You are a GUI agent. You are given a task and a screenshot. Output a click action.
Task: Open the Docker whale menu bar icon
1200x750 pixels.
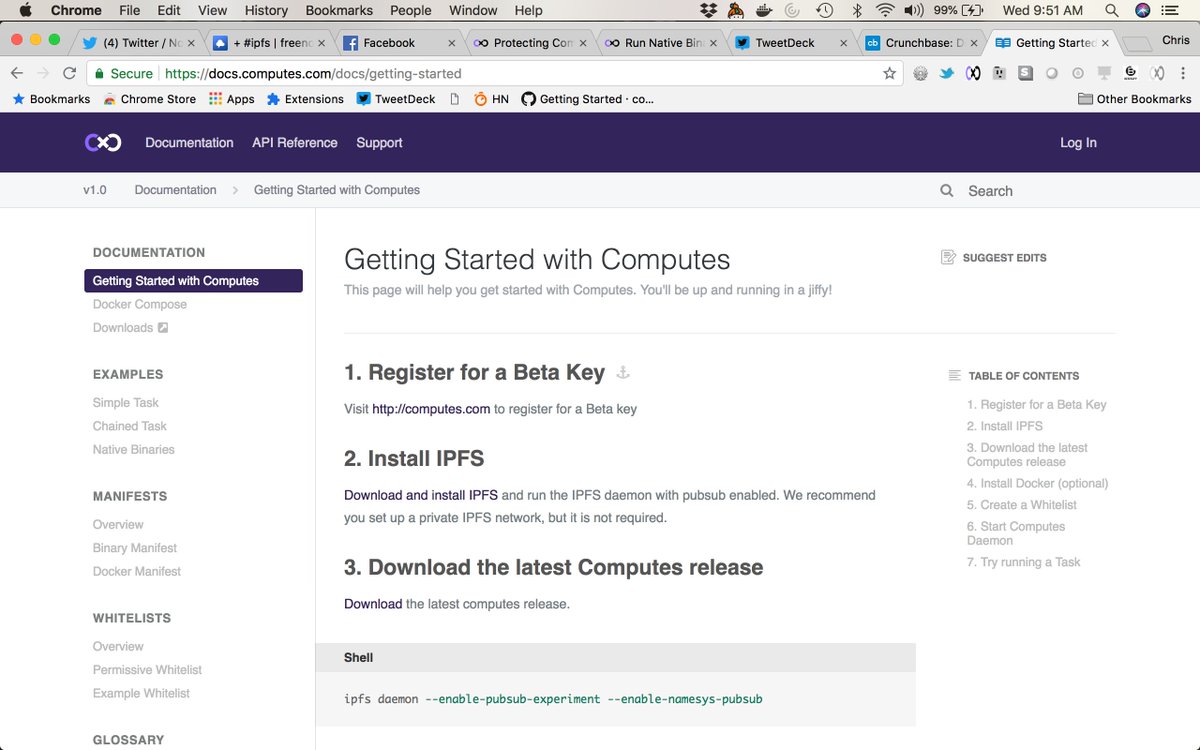(x=764, y=11)
